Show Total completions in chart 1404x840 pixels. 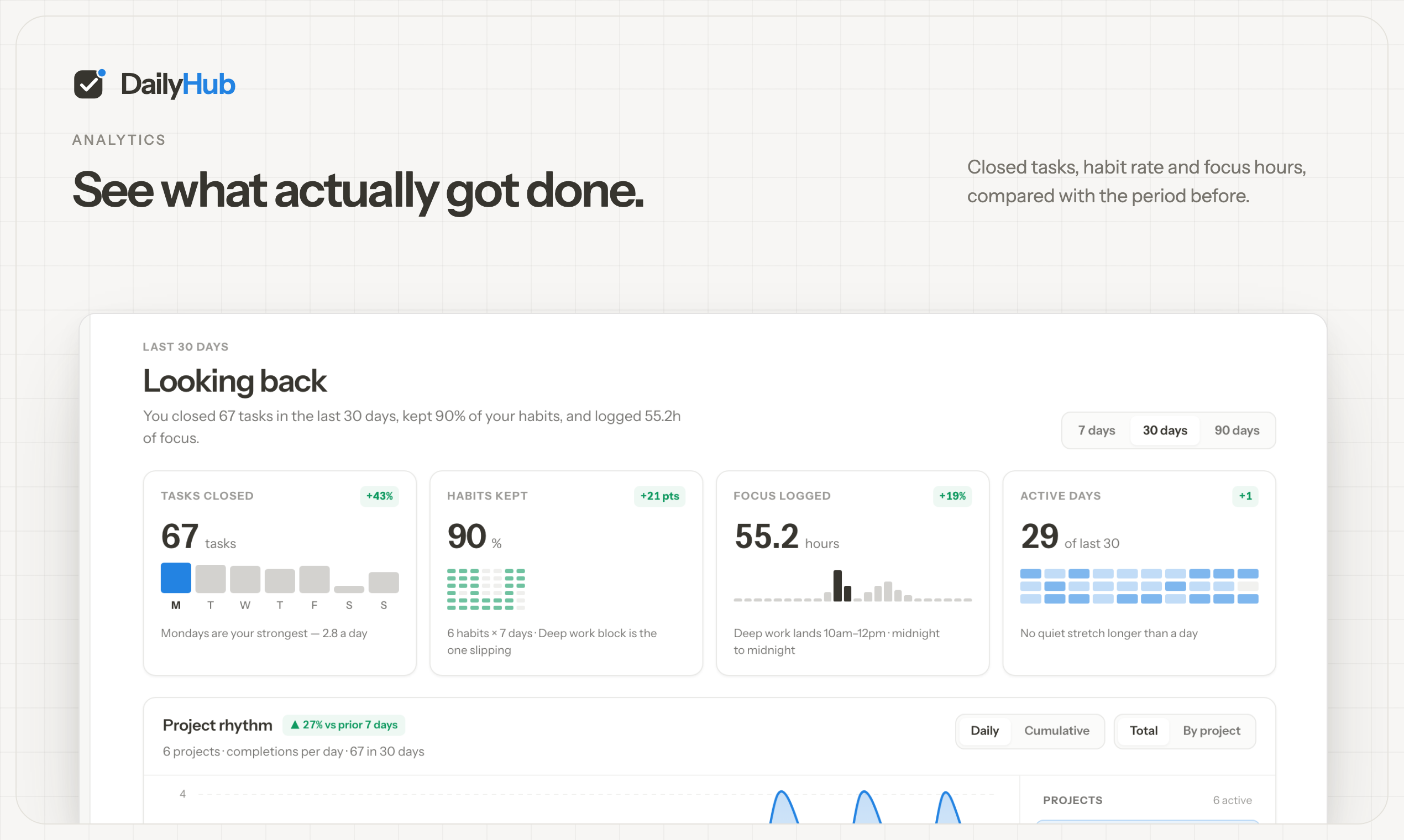(1144, 731)
